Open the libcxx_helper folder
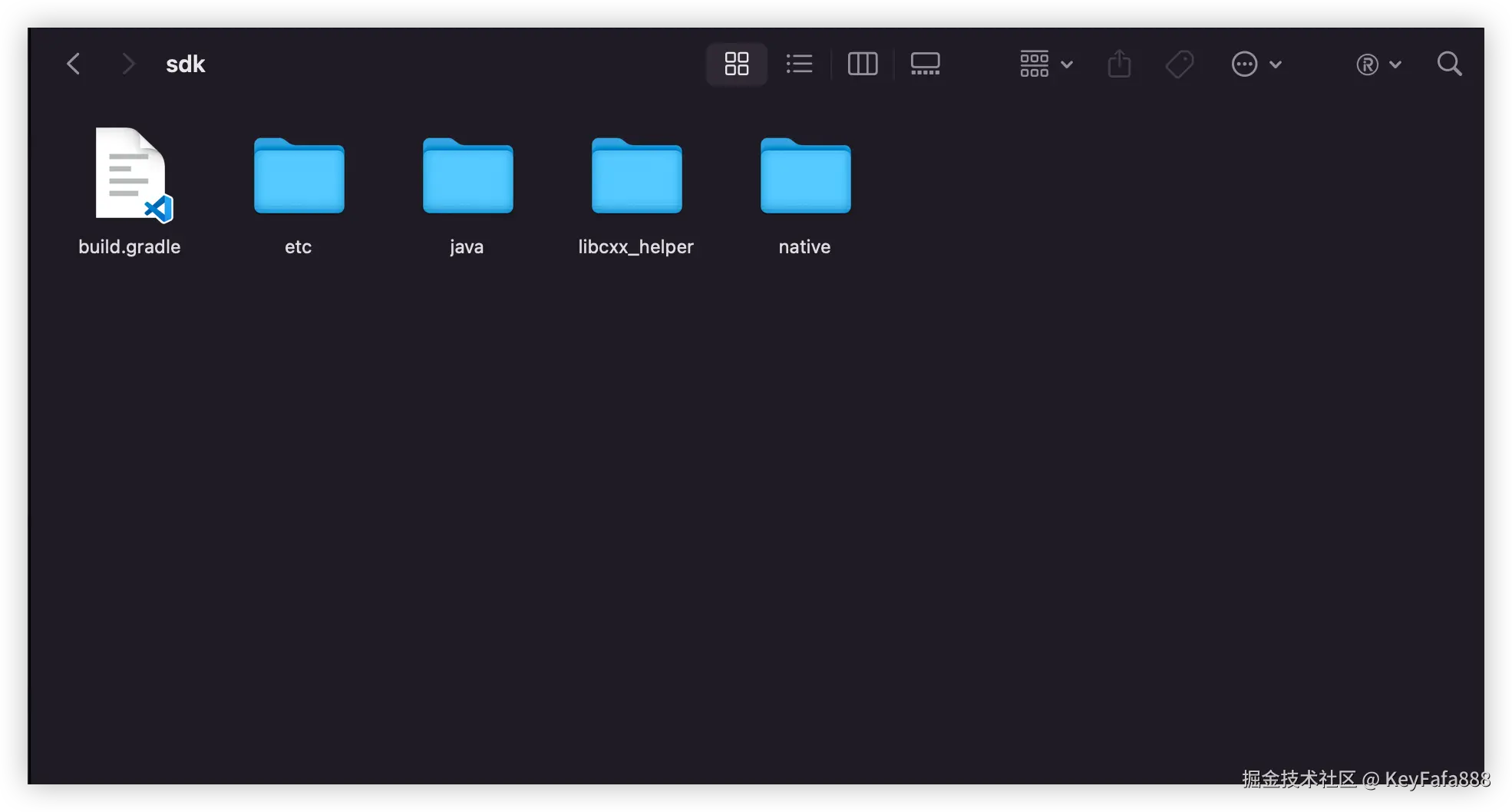The height and width of the screenshot is (812, 1512). point(636,177)
